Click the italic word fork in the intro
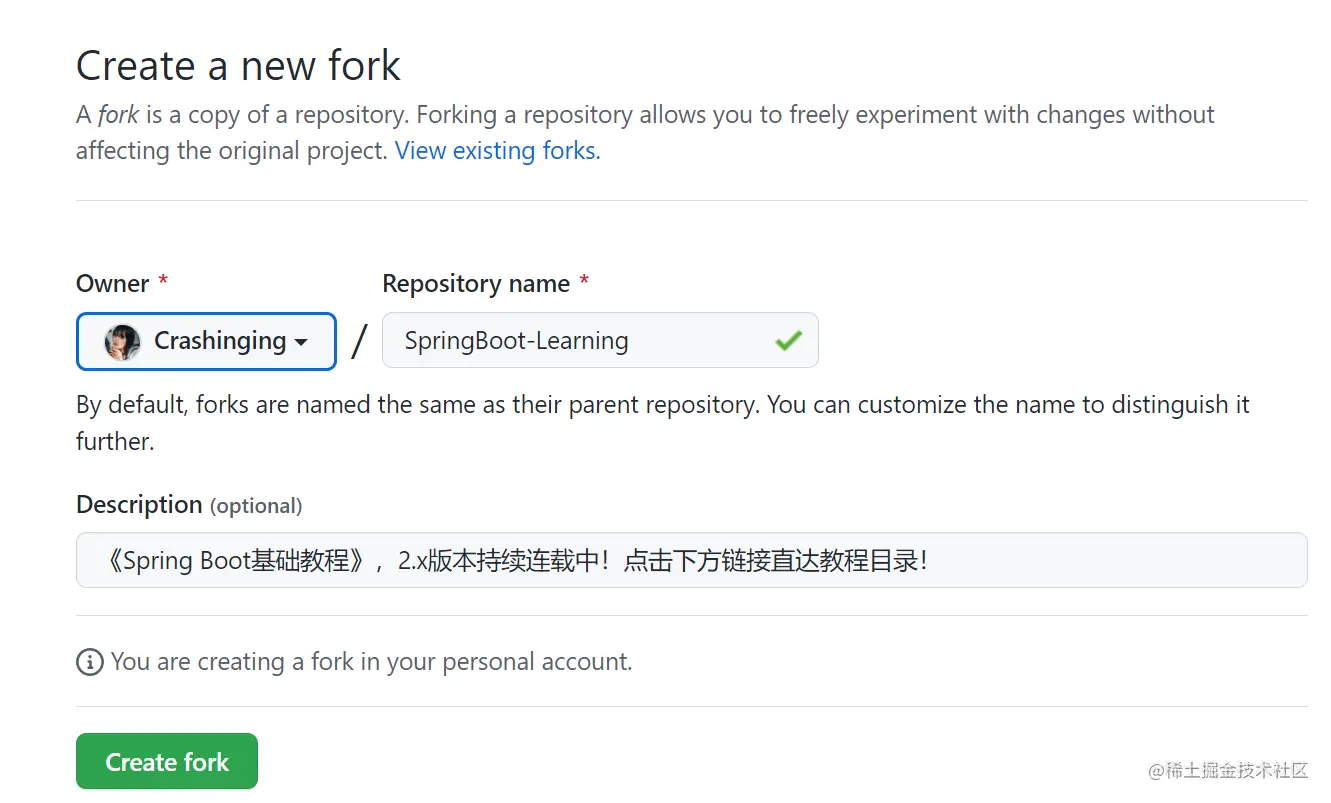 (118, 115)
